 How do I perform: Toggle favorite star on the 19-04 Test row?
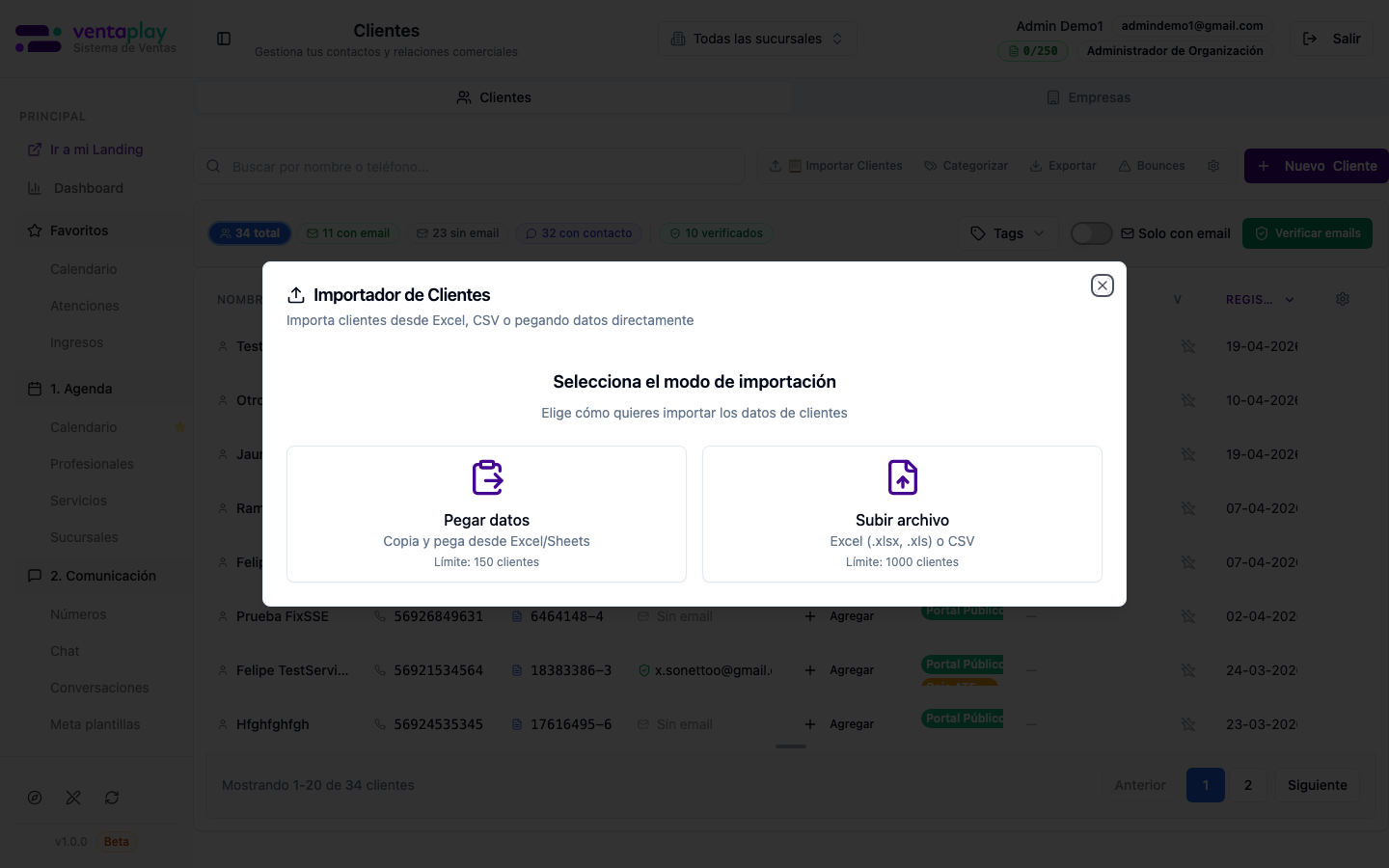click(1188, 346)
